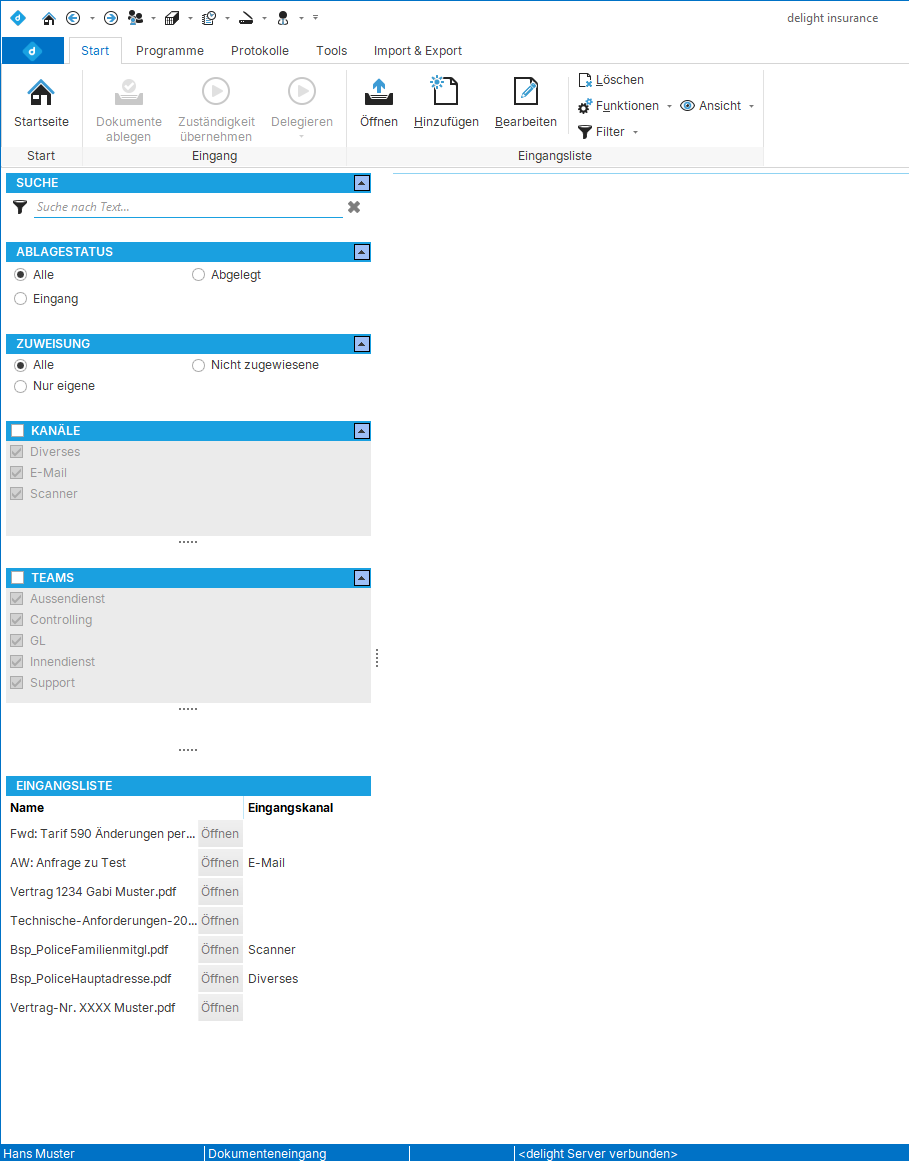Click the Bearbeiten pencil icon
Viewport: 909px width, 1161px height.
(x=525, y=91)
